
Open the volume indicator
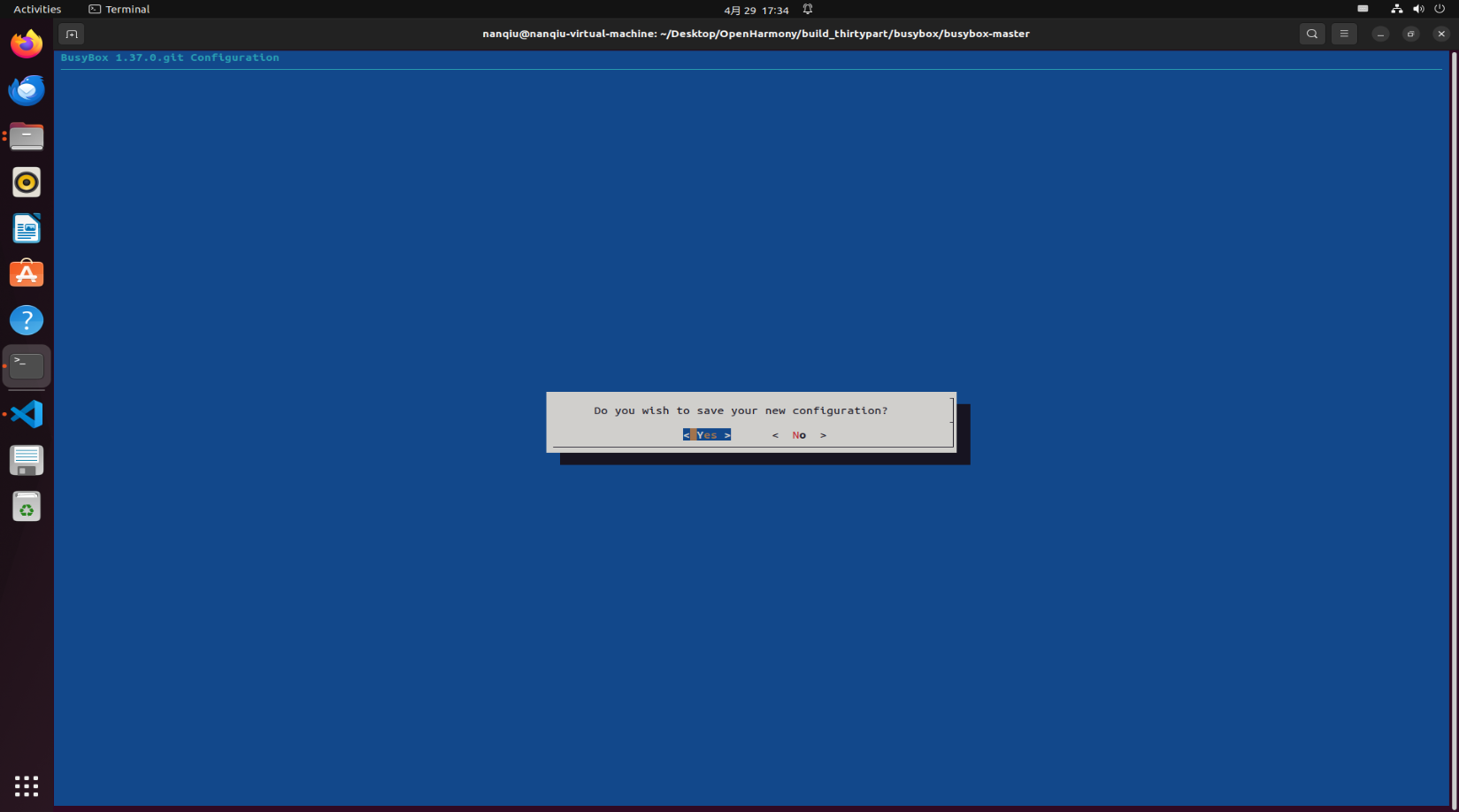(1418, 9)
